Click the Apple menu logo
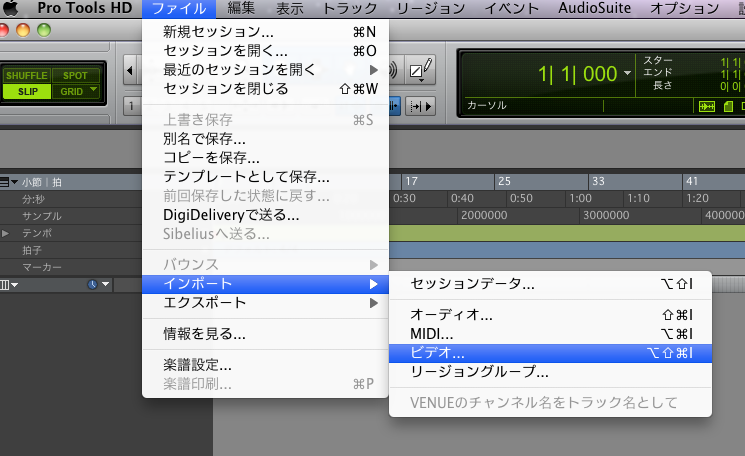The height and width of the screenshot is (456, 745). (x=10, y=8)
